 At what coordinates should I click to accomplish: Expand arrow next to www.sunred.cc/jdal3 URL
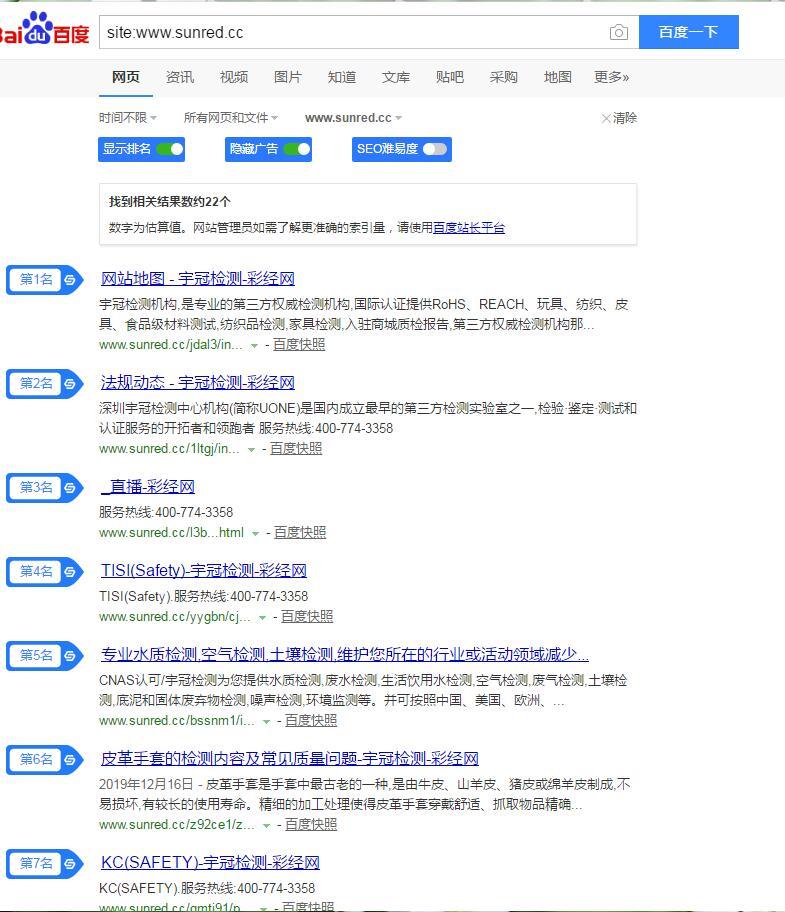[x=254, y=345]
